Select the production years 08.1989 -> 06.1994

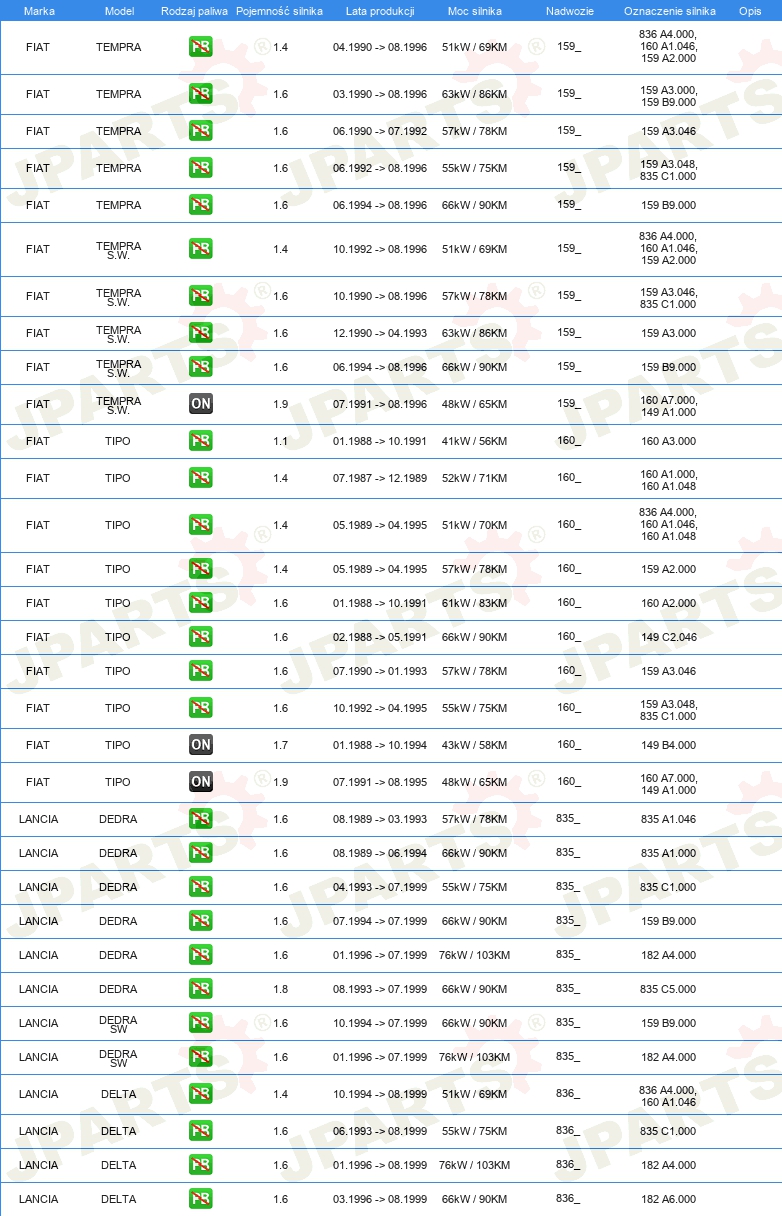point(380,853)
